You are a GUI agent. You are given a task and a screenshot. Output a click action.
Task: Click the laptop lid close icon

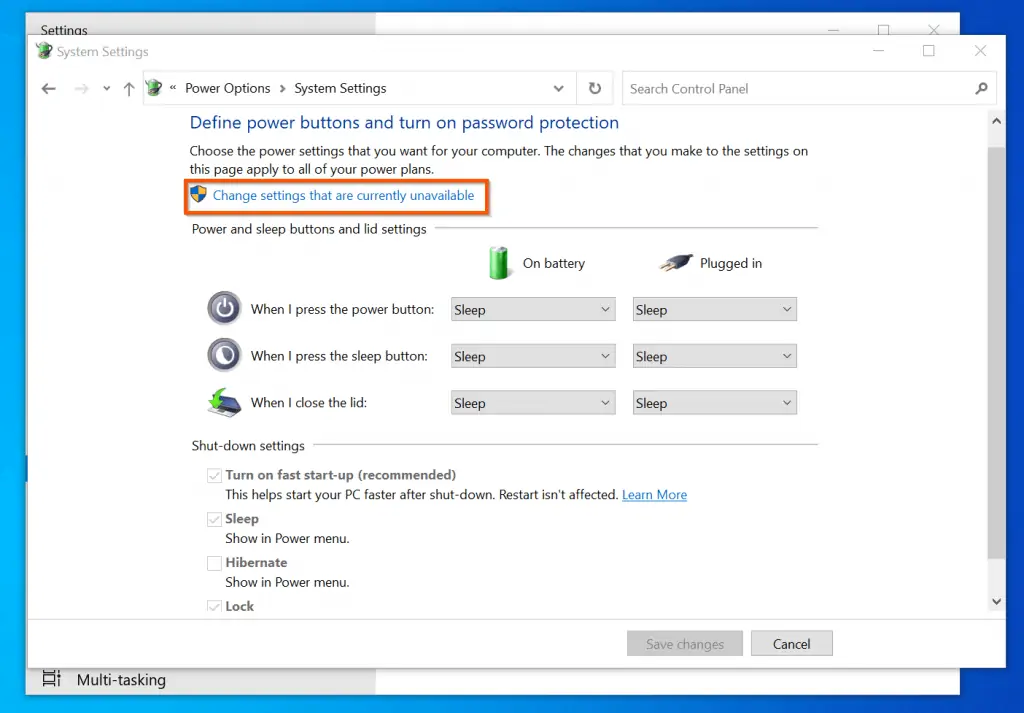pos(224,402)
